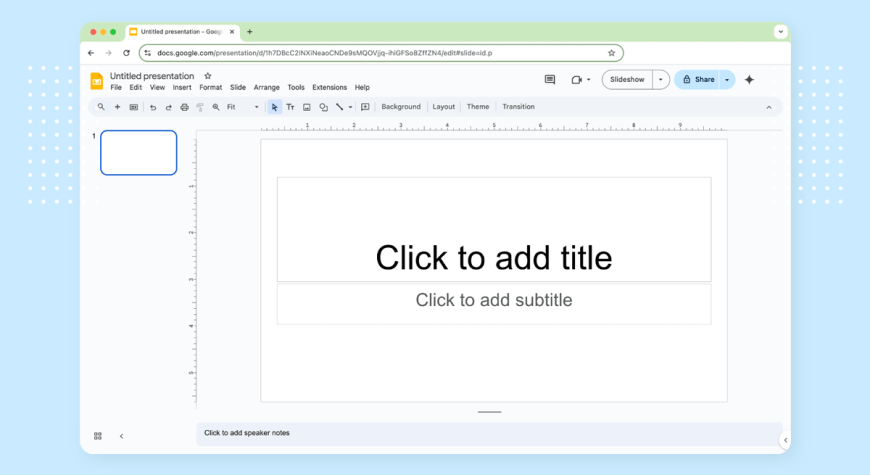
Task: Select the Line tool icon
Action: click(x=340, y=107)
